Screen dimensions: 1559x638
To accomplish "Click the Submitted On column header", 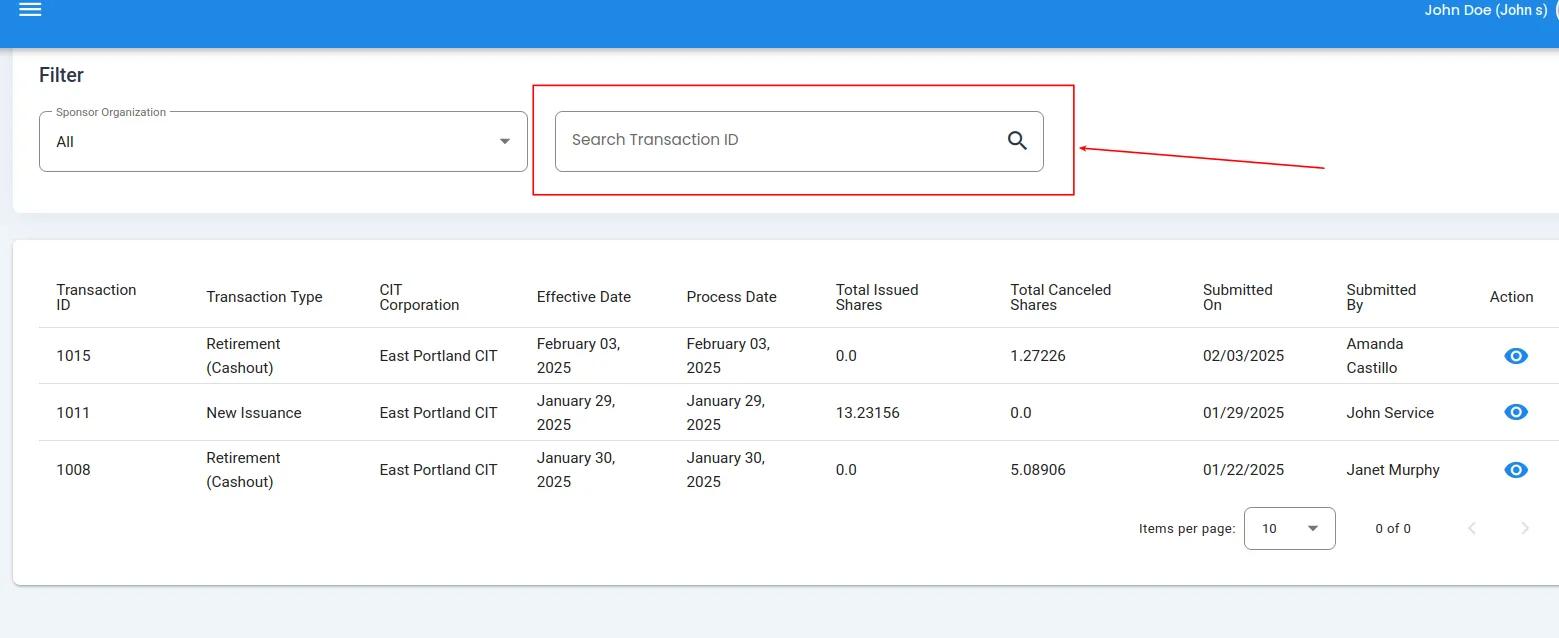I will [1237, 297].
